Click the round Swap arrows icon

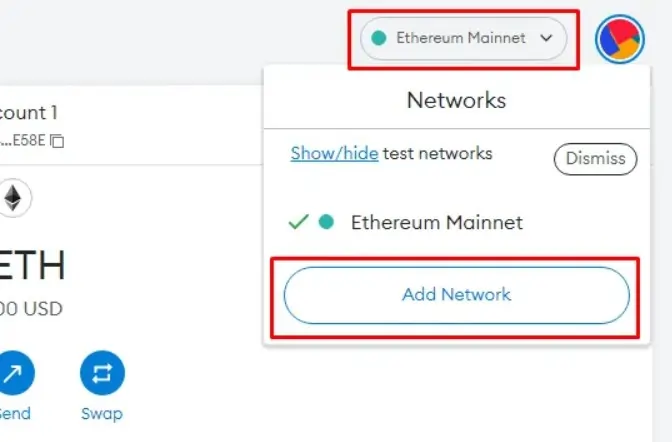click(x=102, y=373)
